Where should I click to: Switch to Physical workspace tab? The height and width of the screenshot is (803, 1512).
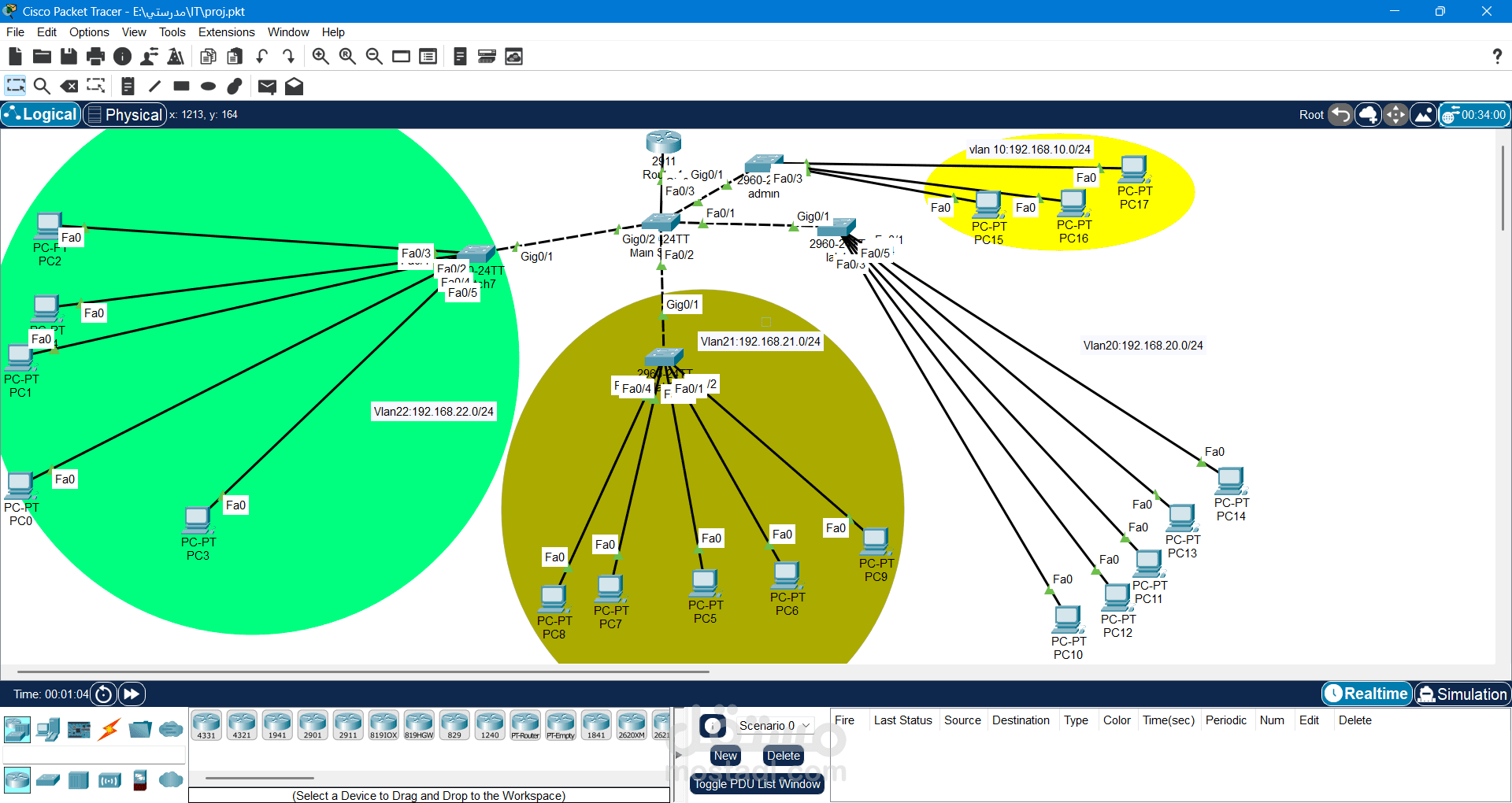[x=125, y=115]
